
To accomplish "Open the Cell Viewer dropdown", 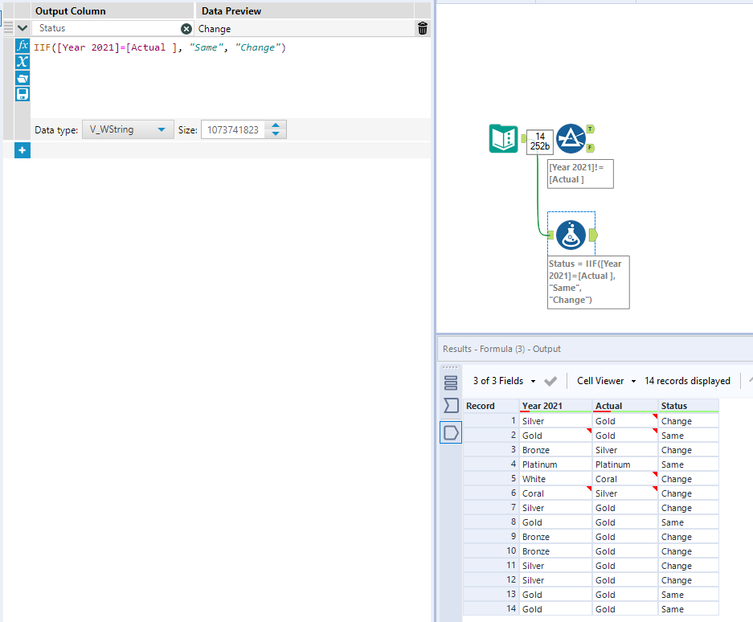I will tap(606, 381).
